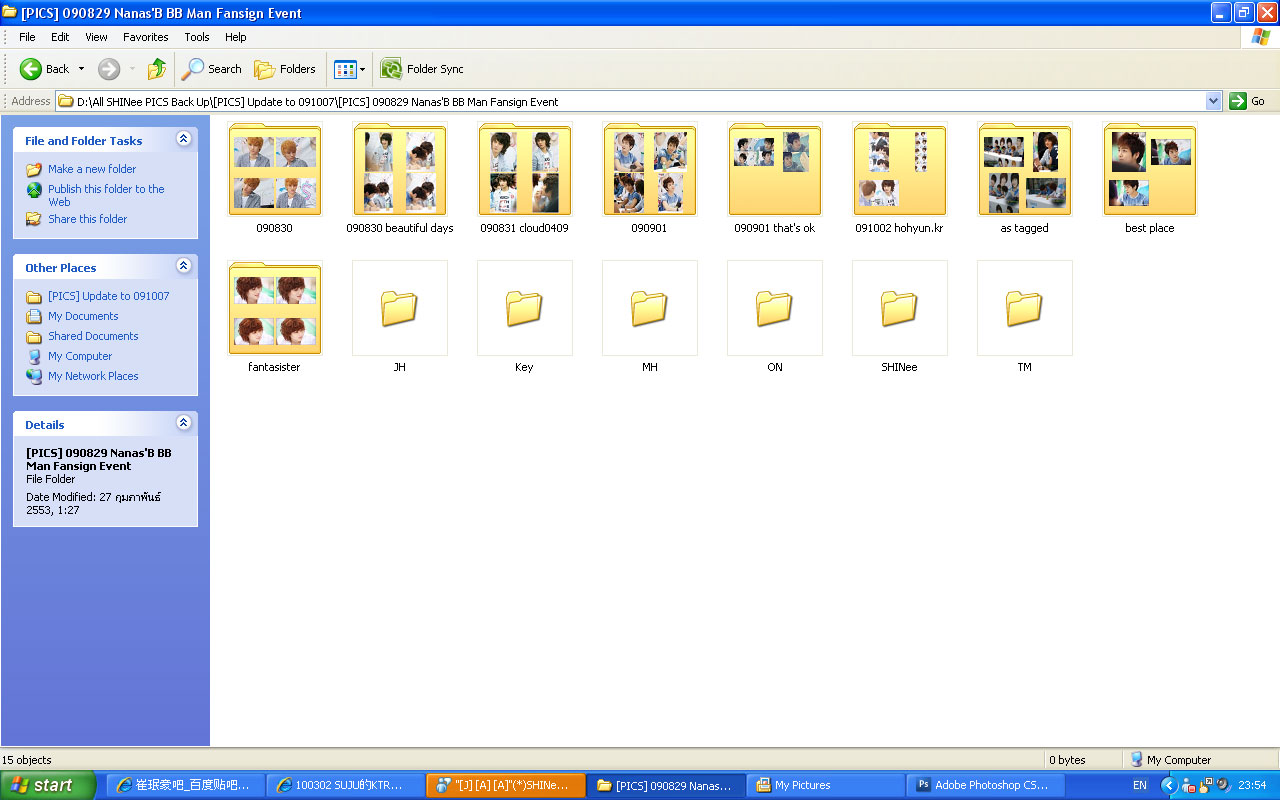Click the Folder Sync button
Viewport: 1280px width, 800px height.
[422, 69]
